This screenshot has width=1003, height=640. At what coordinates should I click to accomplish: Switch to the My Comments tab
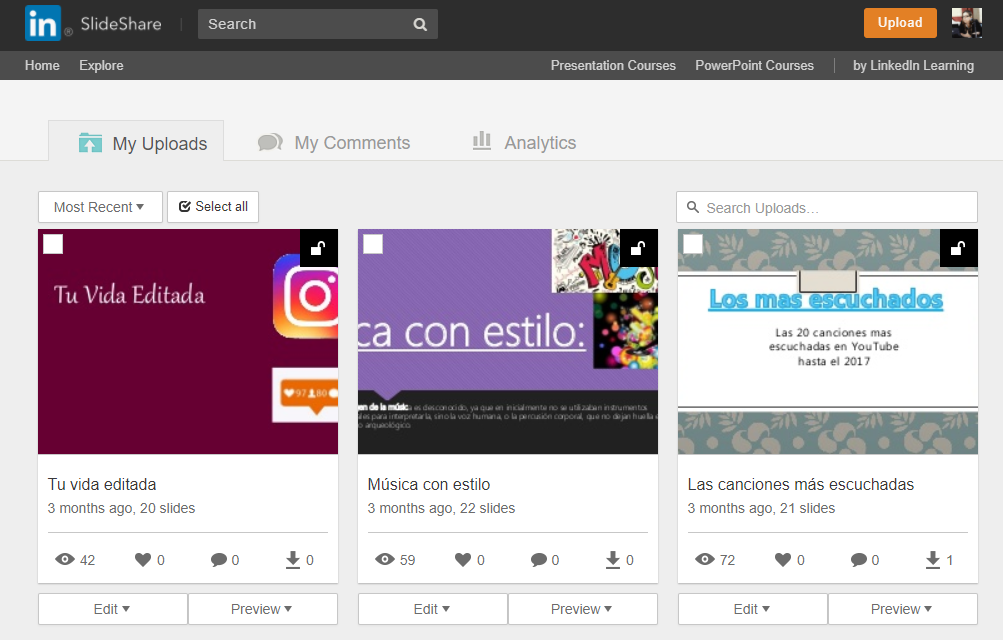point(334,143)
